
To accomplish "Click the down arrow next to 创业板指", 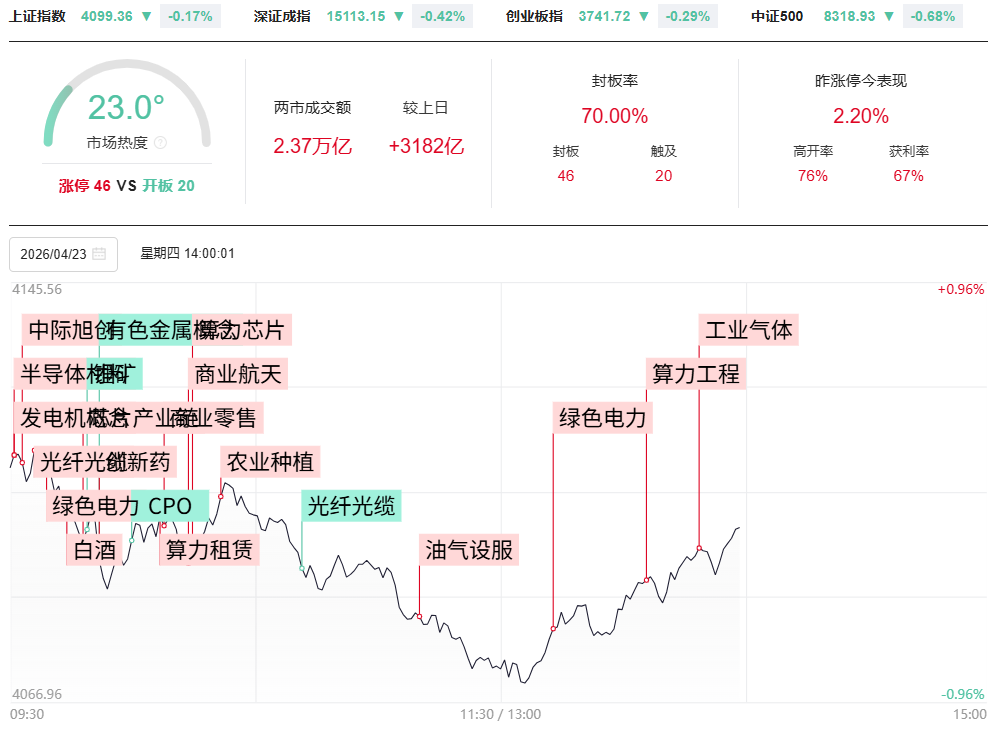I will [644, 17].
